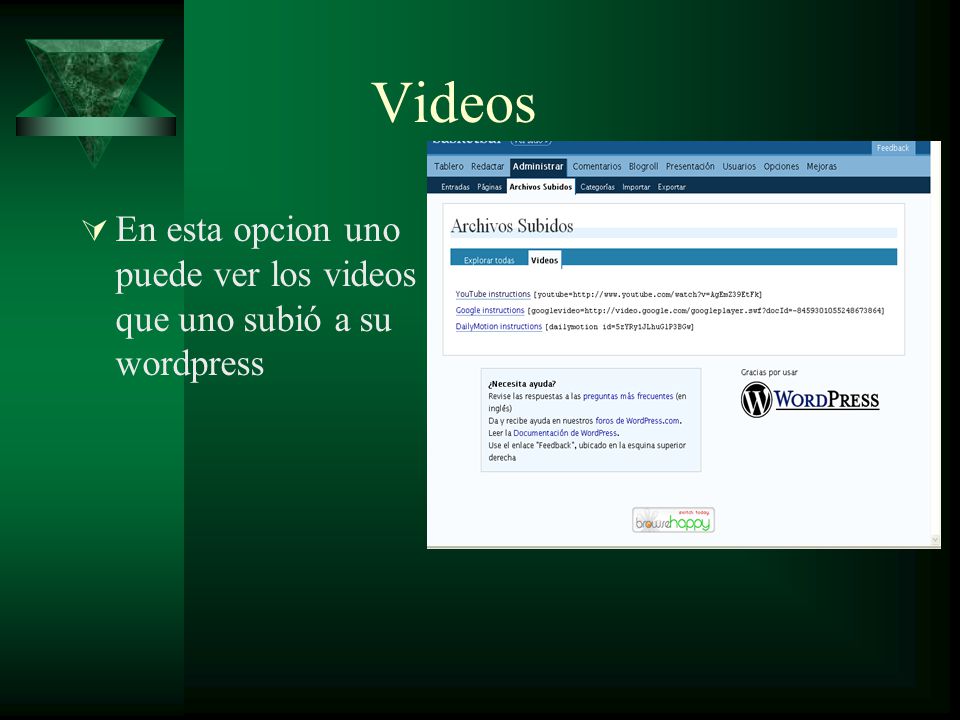
Task: Open the Opciones menu item
Action: [x=781, y=167]
